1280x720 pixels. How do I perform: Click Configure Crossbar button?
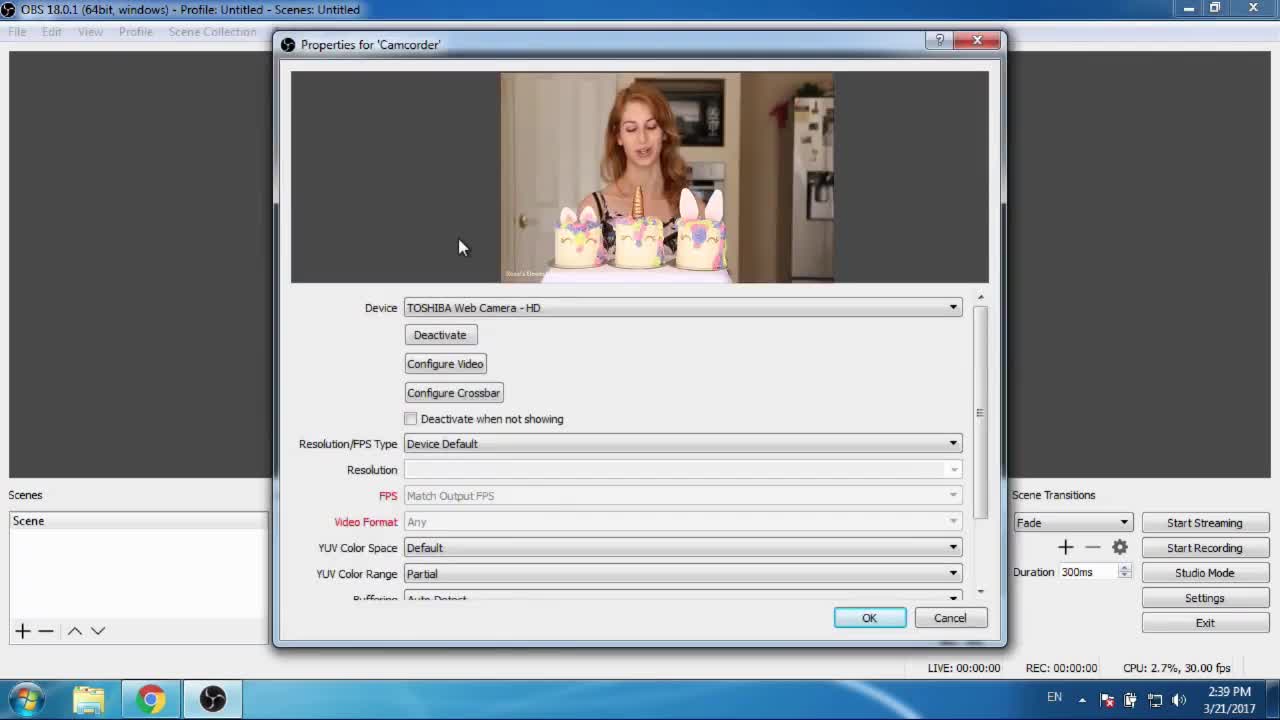tap(453, 393)
